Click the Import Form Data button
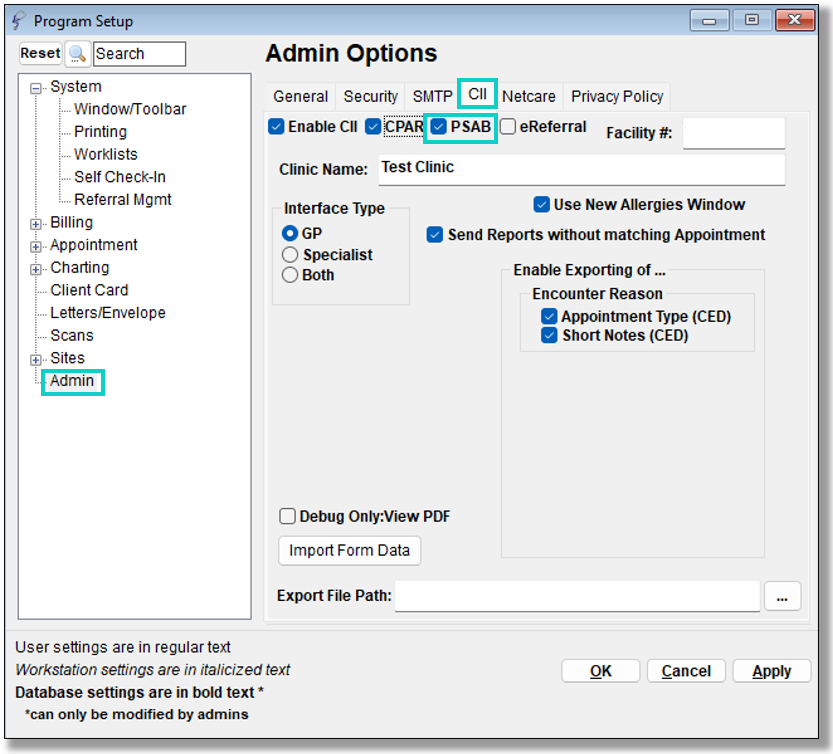The height and width of the screenshot is (754, 833). 349,550
